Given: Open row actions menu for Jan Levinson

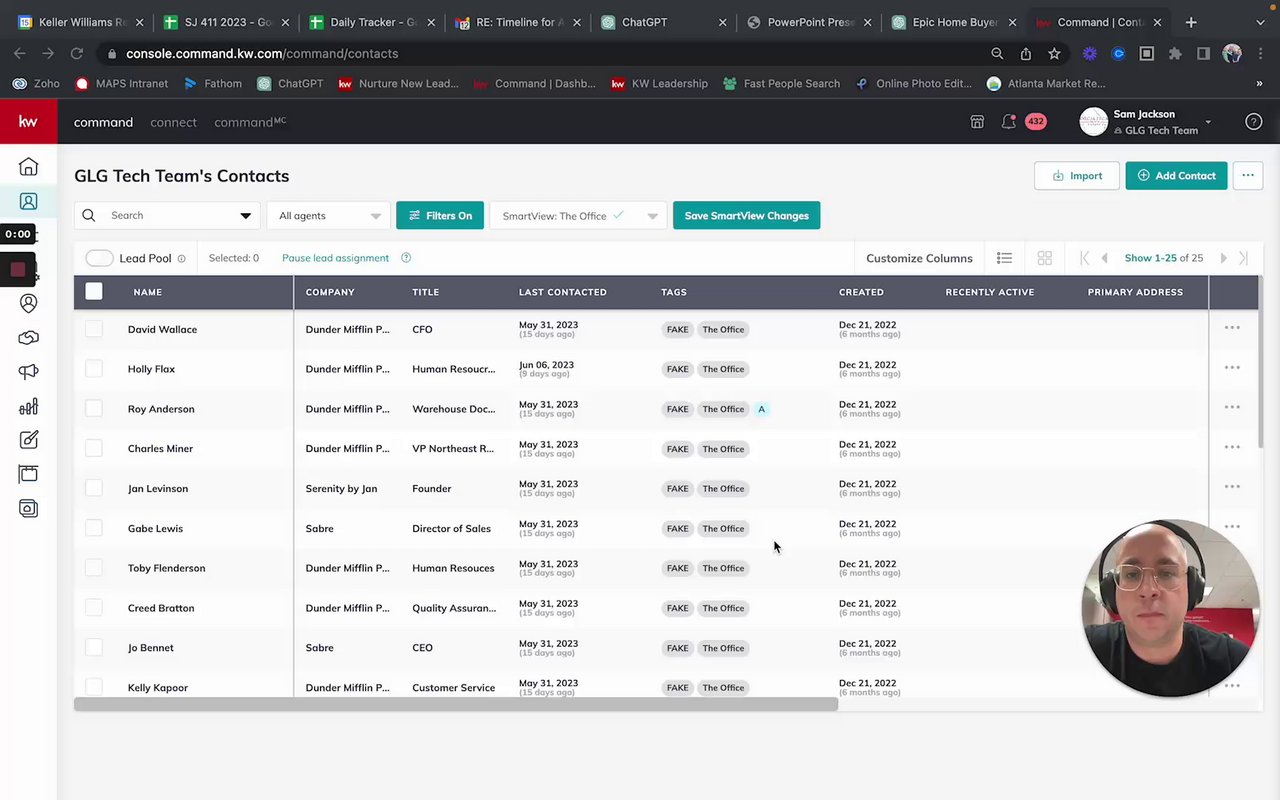Looking at the screenshot, I should click(1232, 487).
